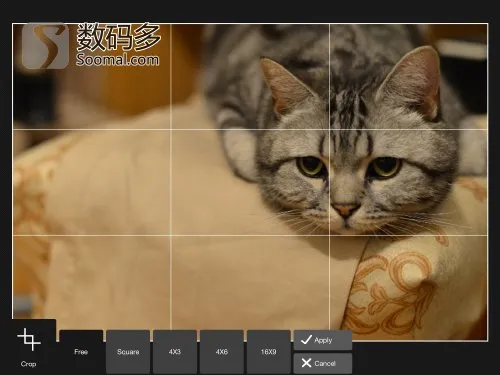Cancel the crop operation
The image size is (500, 375).
[x=323, y=363]
